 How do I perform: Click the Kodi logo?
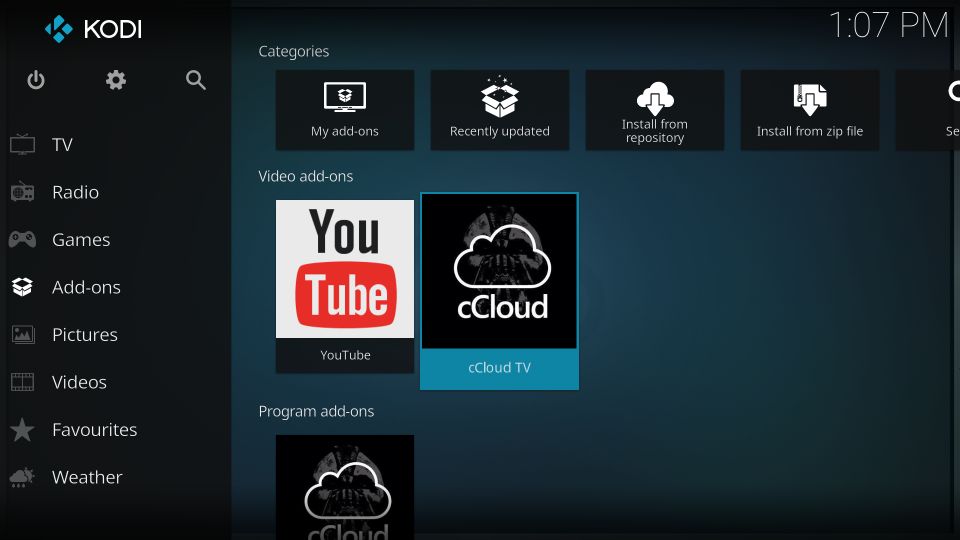[x=93, y=29]
